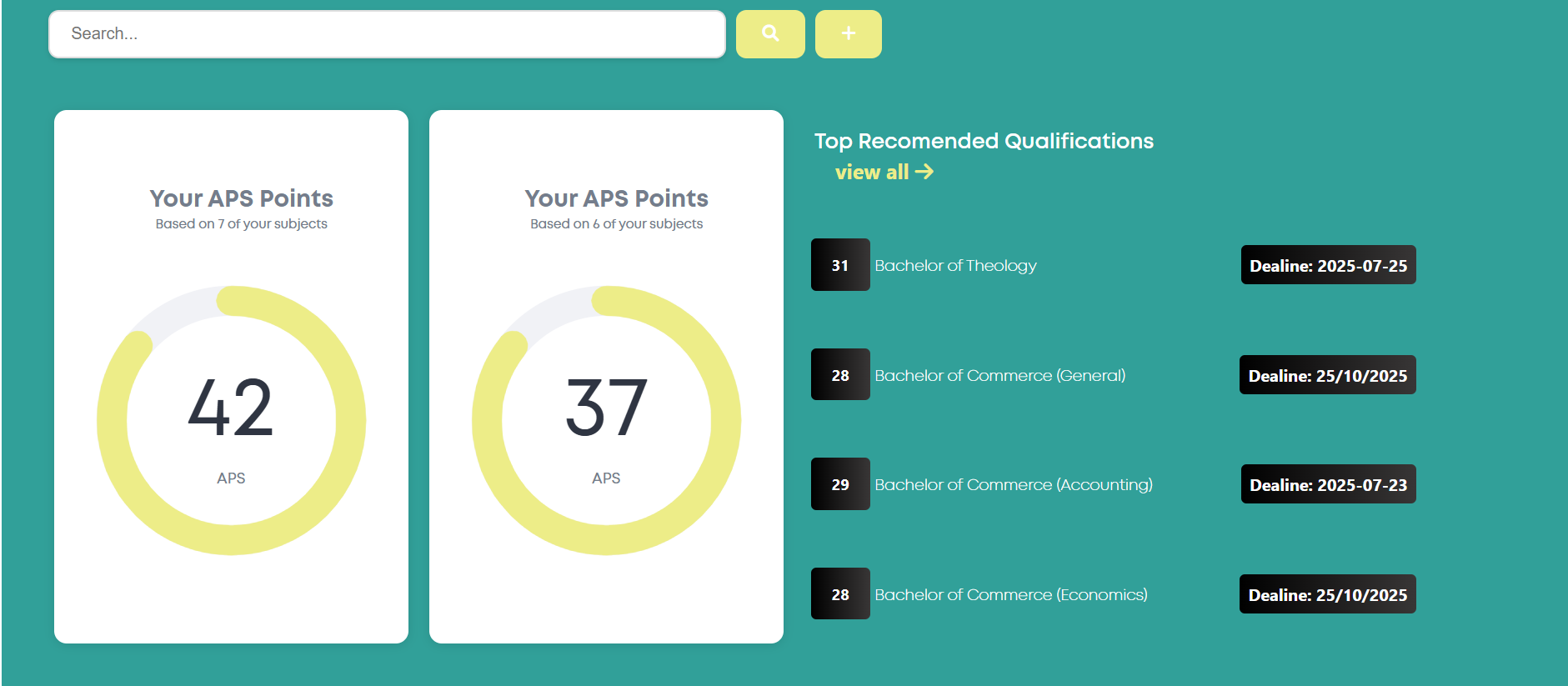Click the 42 APS progress ring
1568x686 pixels.
[231, 420]
